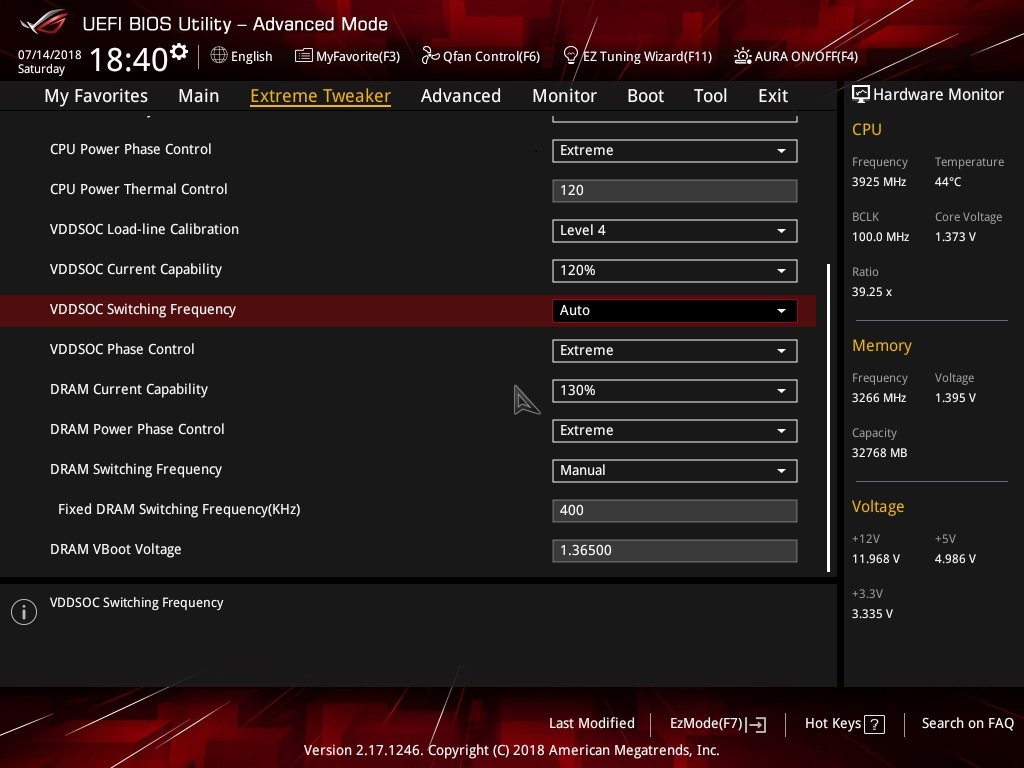Select DRAM VBoot Voltage label
The image size is (1024, 768).
coord(116,550)
